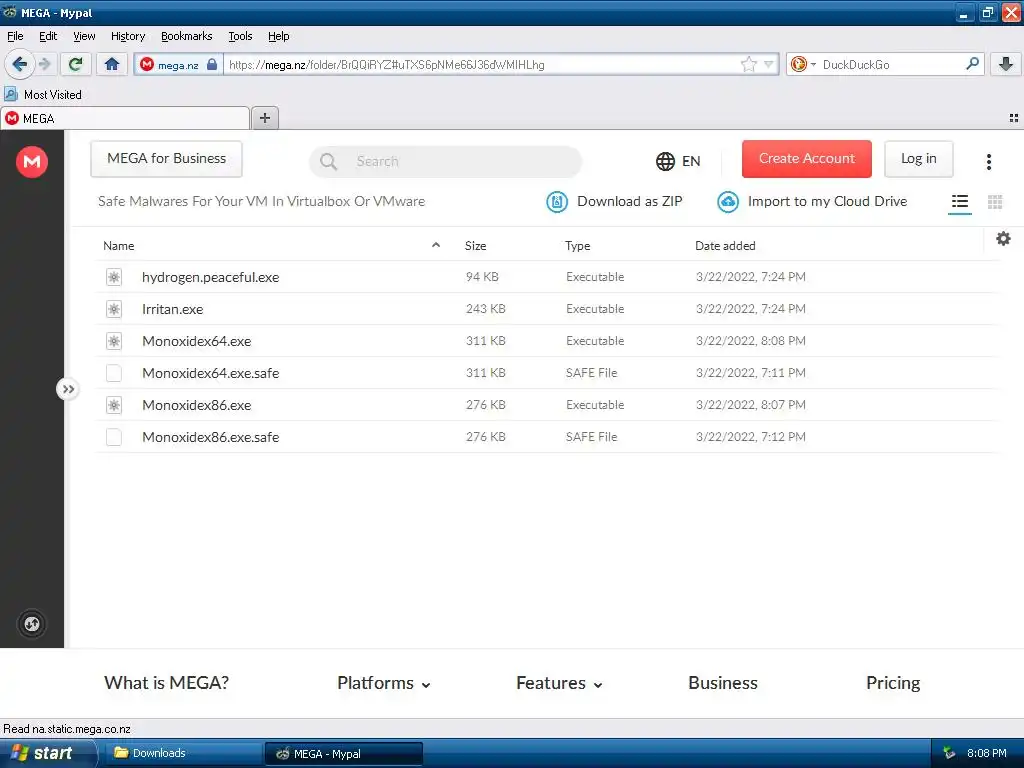The width and height of the screenshot is (1024, 768).
Task: Select the MEGA browser tab
Action: tap(124, 118)
